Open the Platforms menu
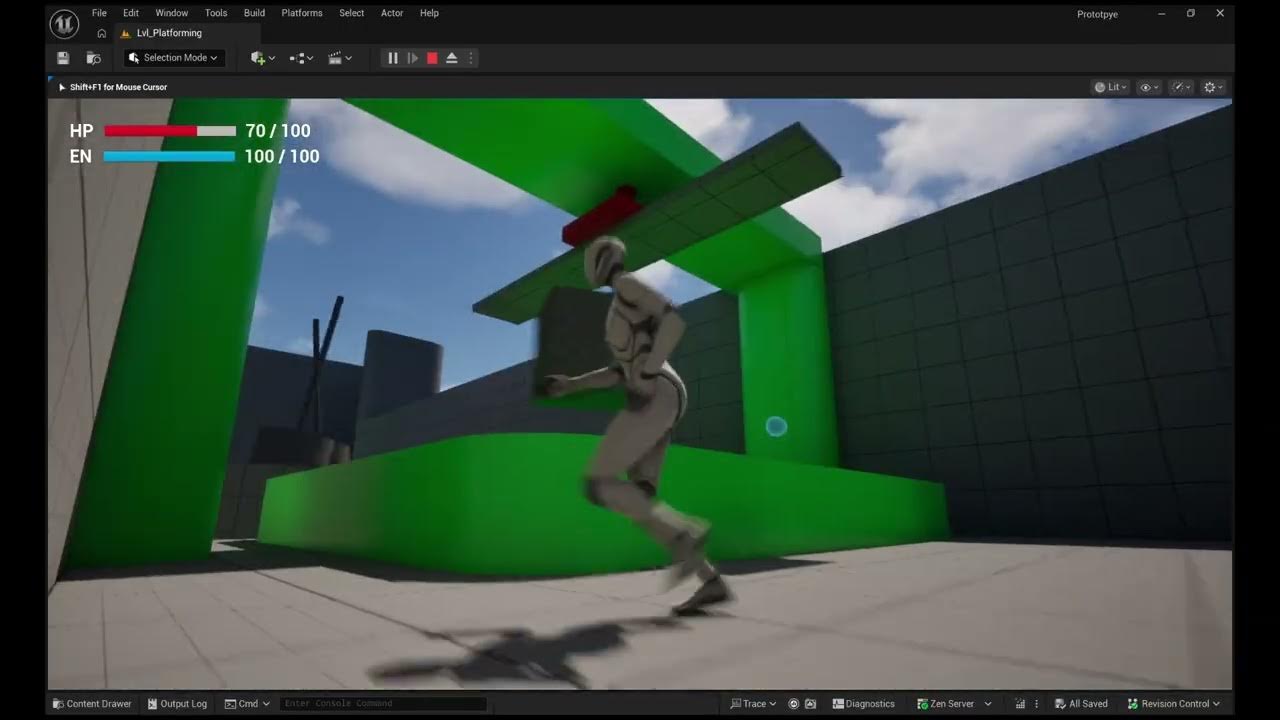 click(x=302, y=13)
